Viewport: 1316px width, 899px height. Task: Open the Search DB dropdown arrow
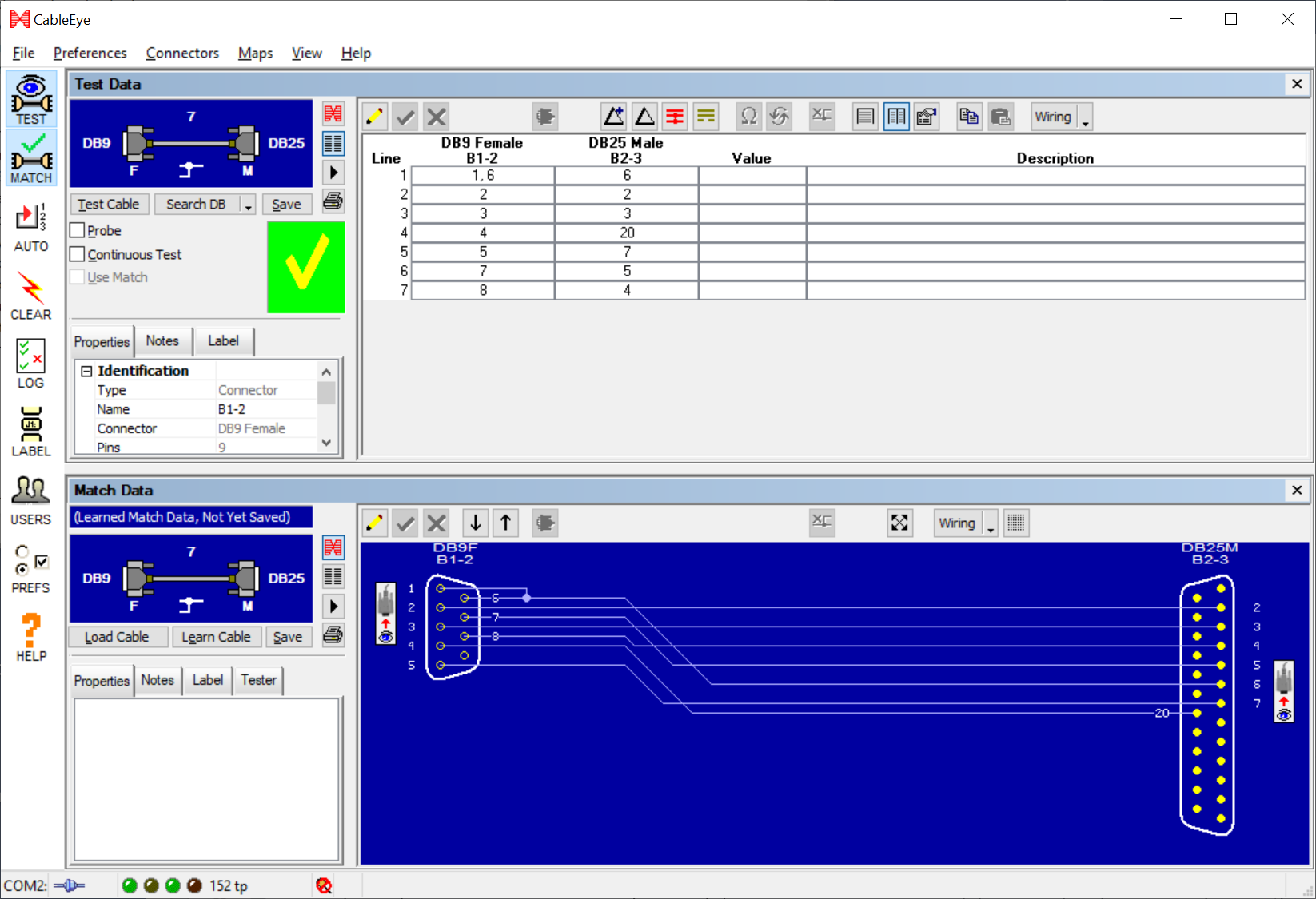point(248,205)
